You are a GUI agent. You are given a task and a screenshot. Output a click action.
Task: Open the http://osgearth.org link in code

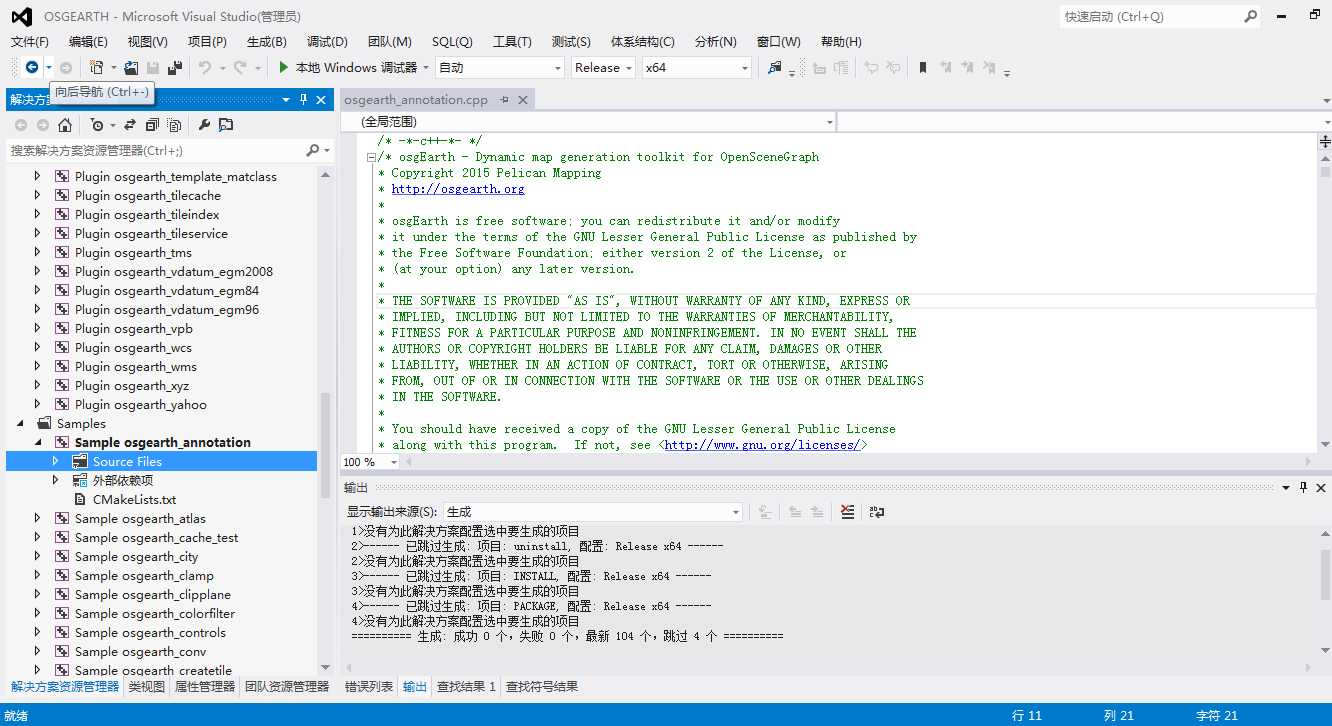458,188
